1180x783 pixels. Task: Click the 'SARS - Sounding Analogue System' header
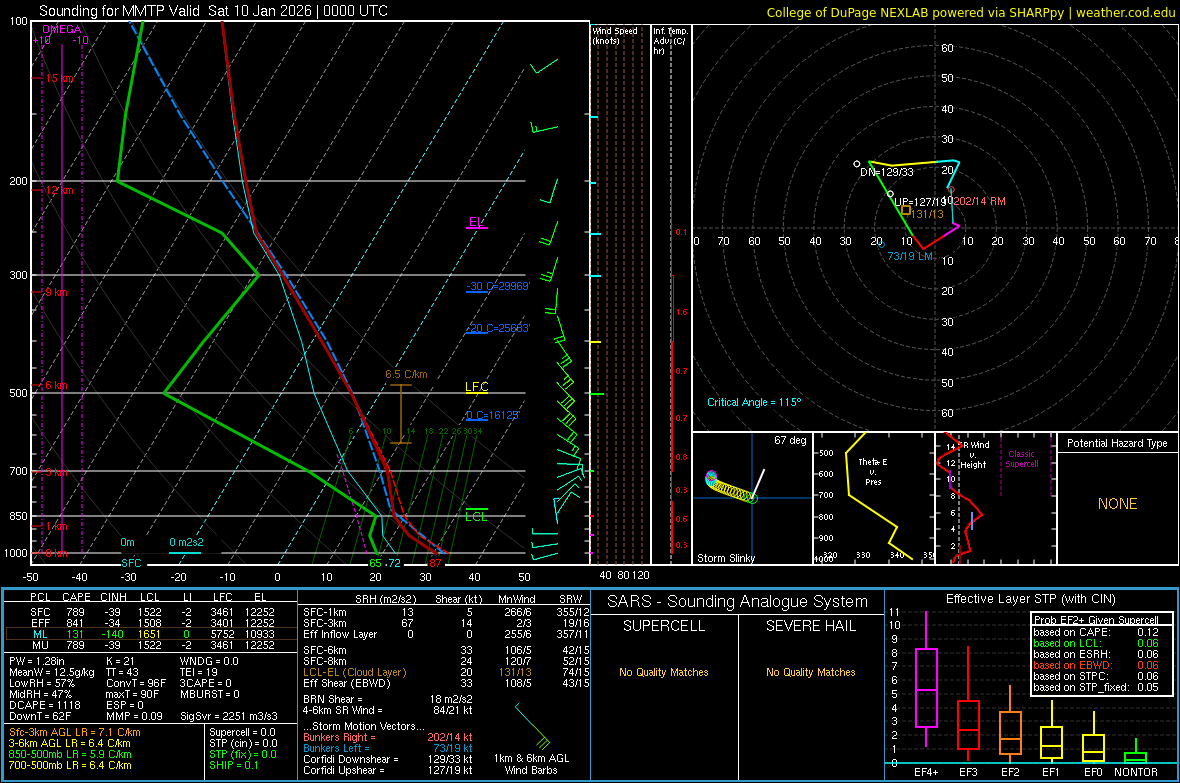click(x=737, y=602)
